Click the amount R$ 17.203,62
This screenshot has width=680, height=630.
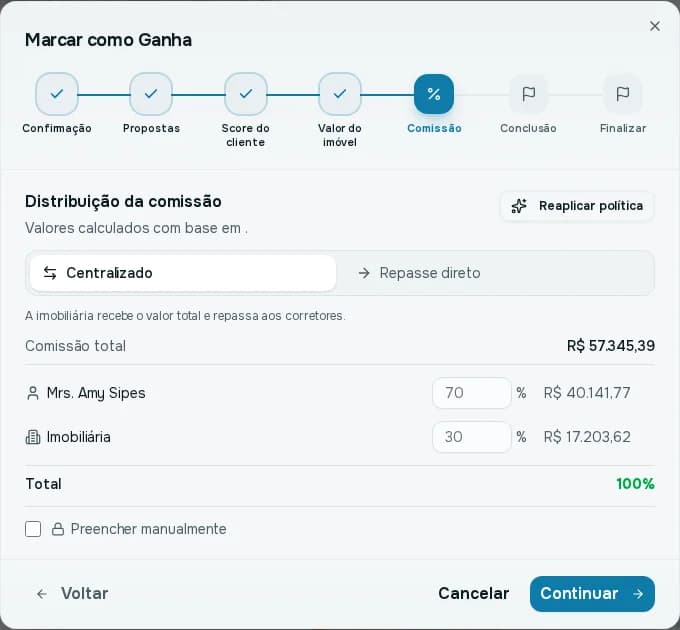(x=587, y=437)
